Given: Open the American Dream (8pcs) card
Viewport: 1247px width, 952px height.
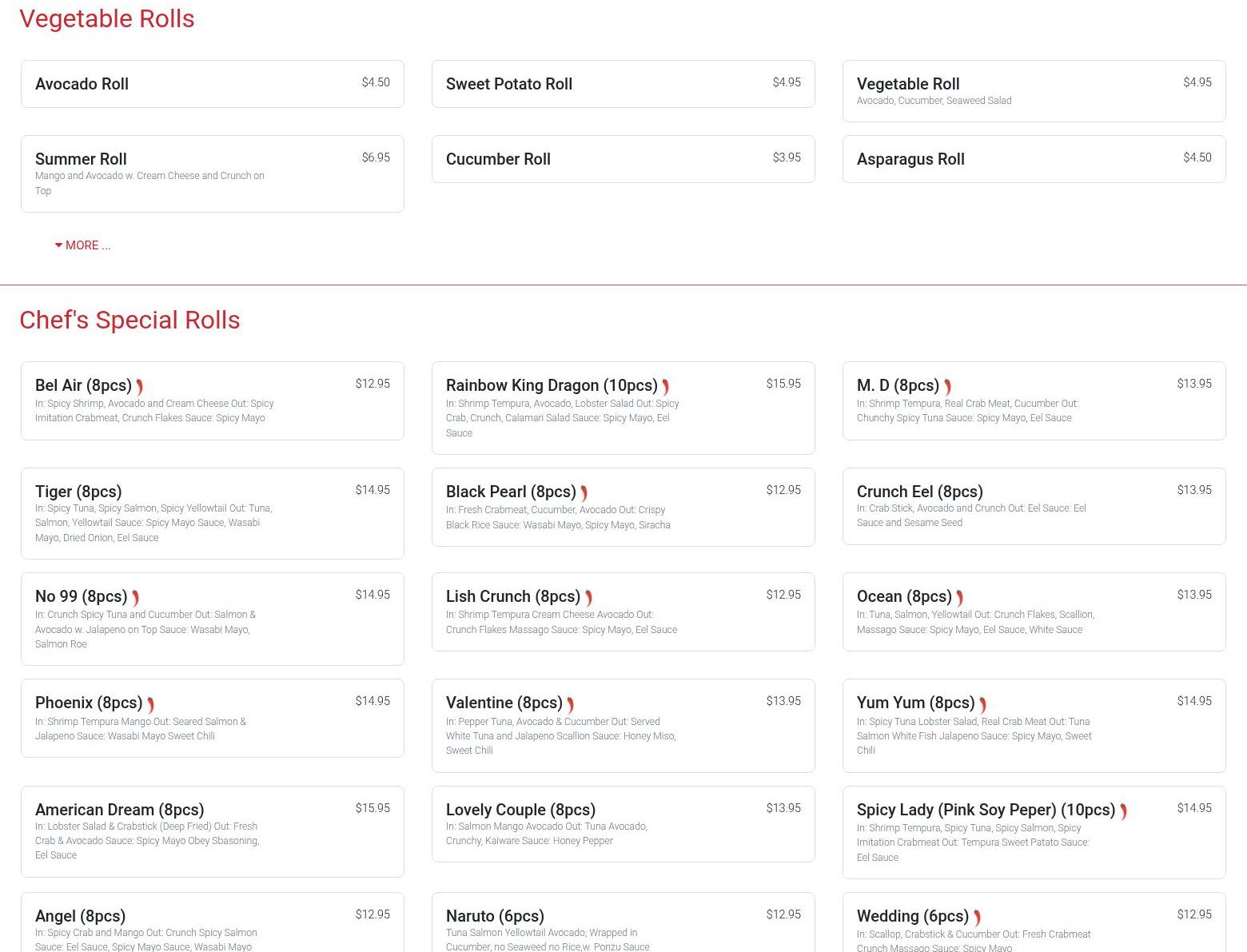Looking at the screenshot, I should tap(213, 831).
